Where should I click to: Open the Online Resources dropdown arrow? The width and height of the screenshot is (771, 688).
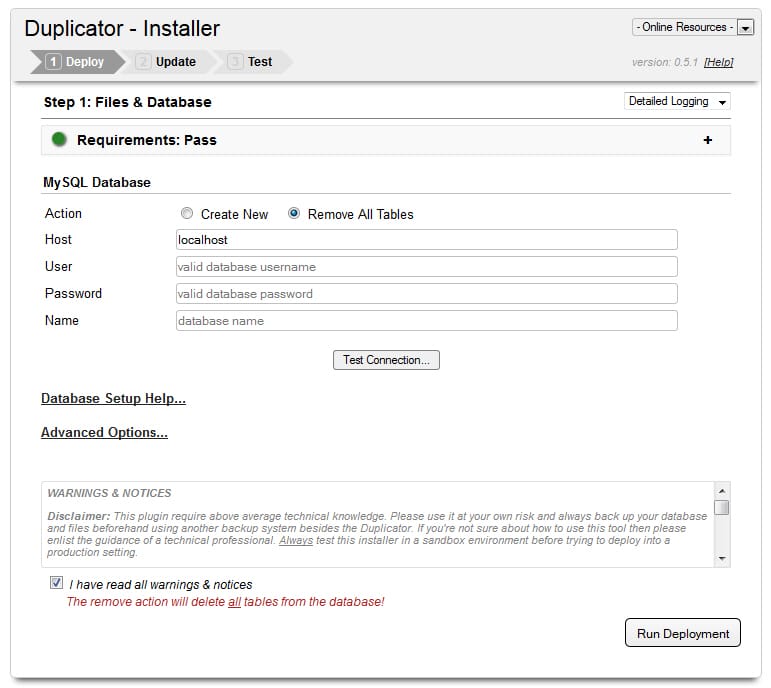coord(744,28)
